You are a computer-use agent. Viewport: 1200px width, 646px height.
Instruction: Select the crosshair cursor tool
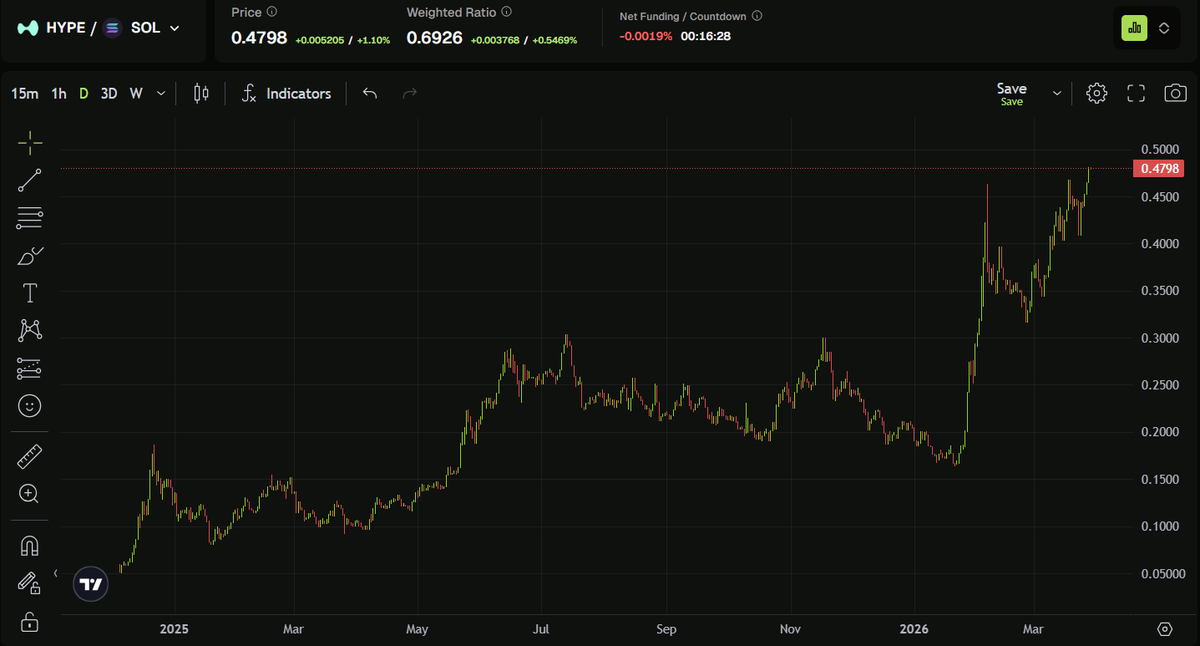[x=30, y=143]
